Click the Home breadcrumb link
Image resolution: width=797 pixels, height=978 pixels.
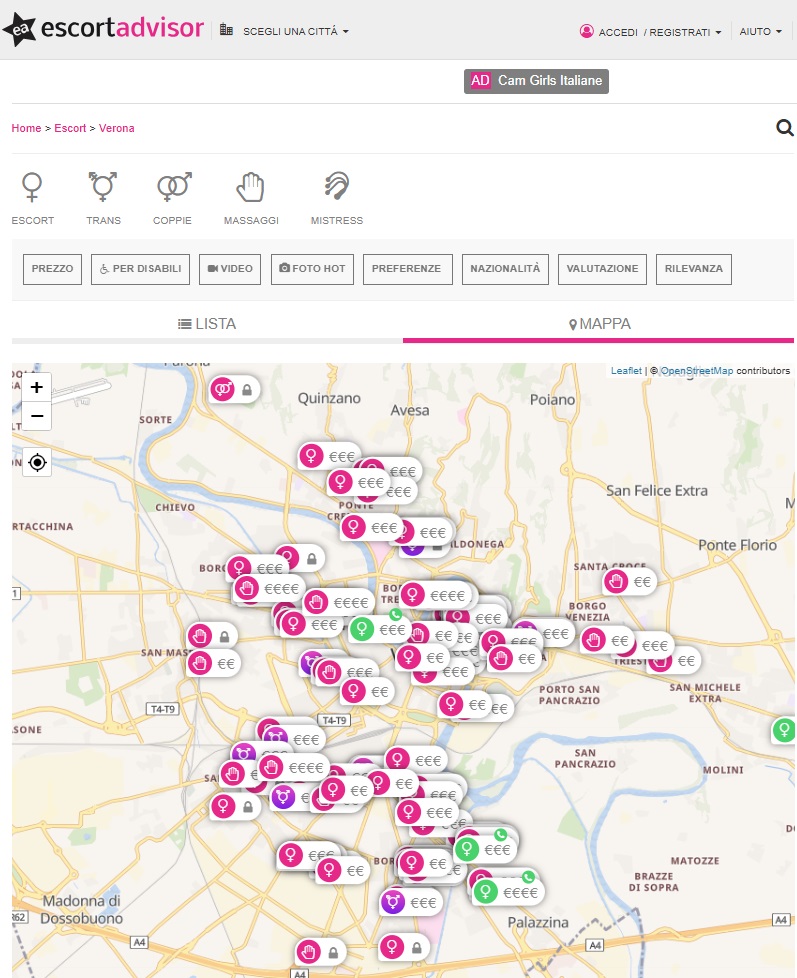tap(26, 128)
